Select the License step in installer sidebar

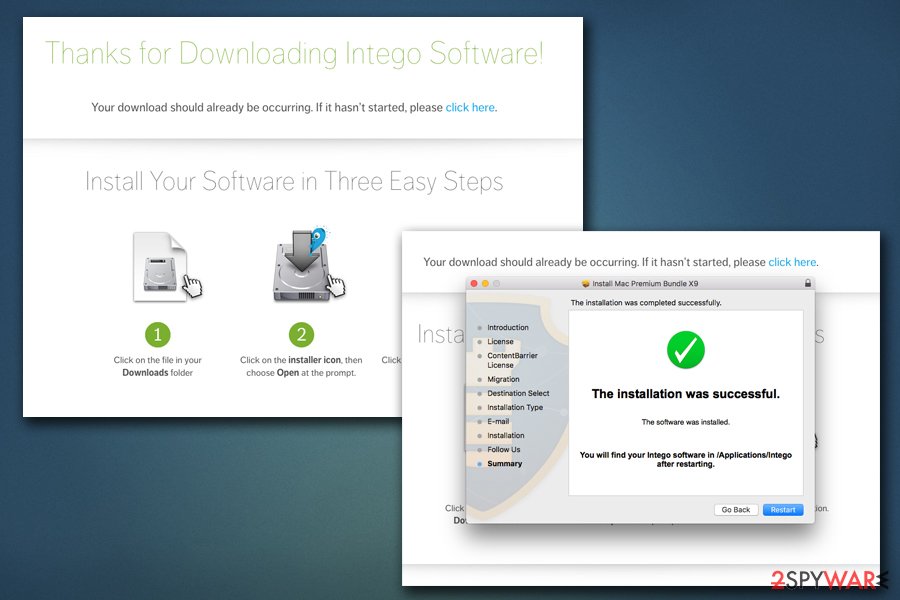click(x=501, y=342)
